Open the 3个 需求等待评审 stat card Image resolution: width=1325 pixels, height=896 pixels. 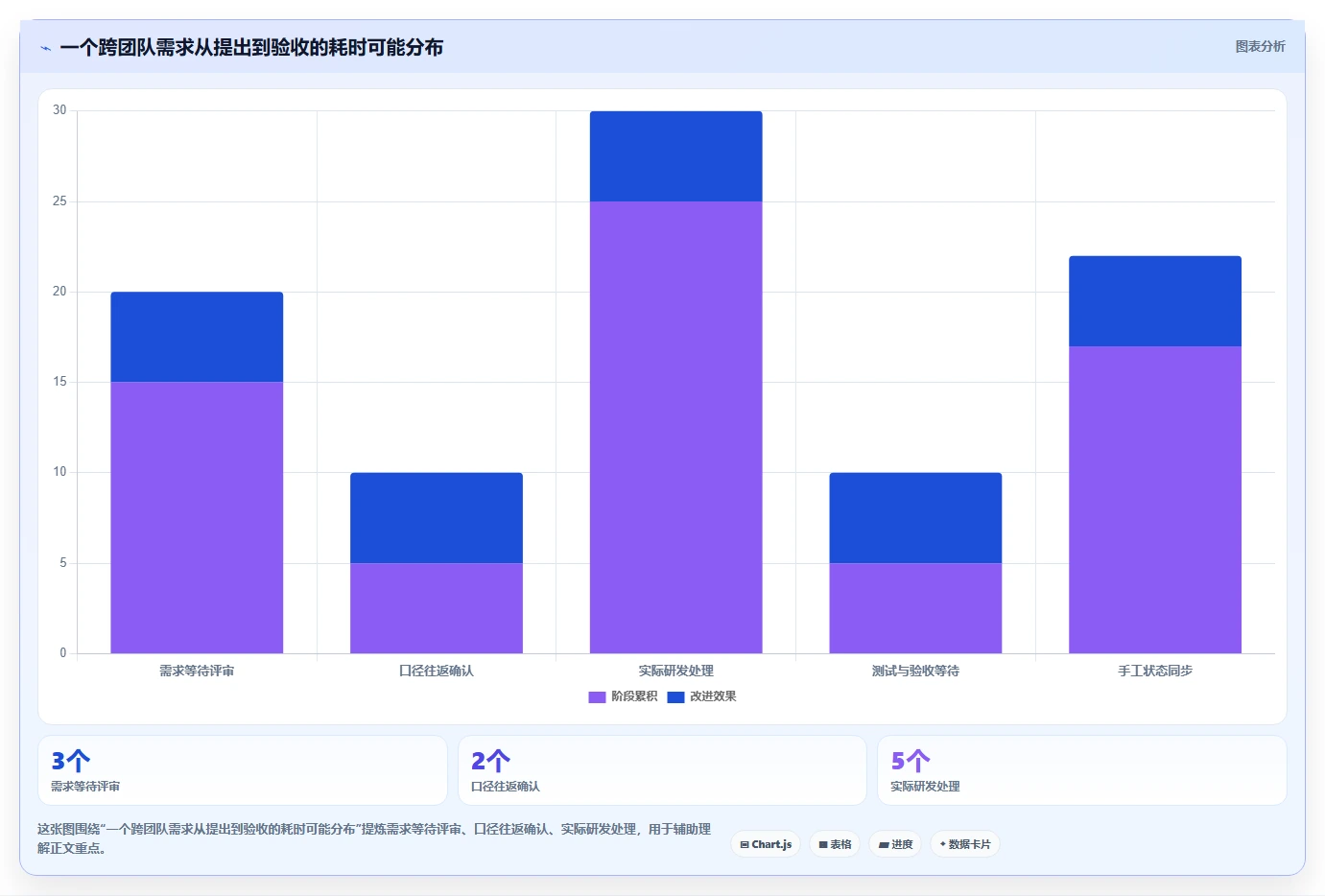(243, 770)
